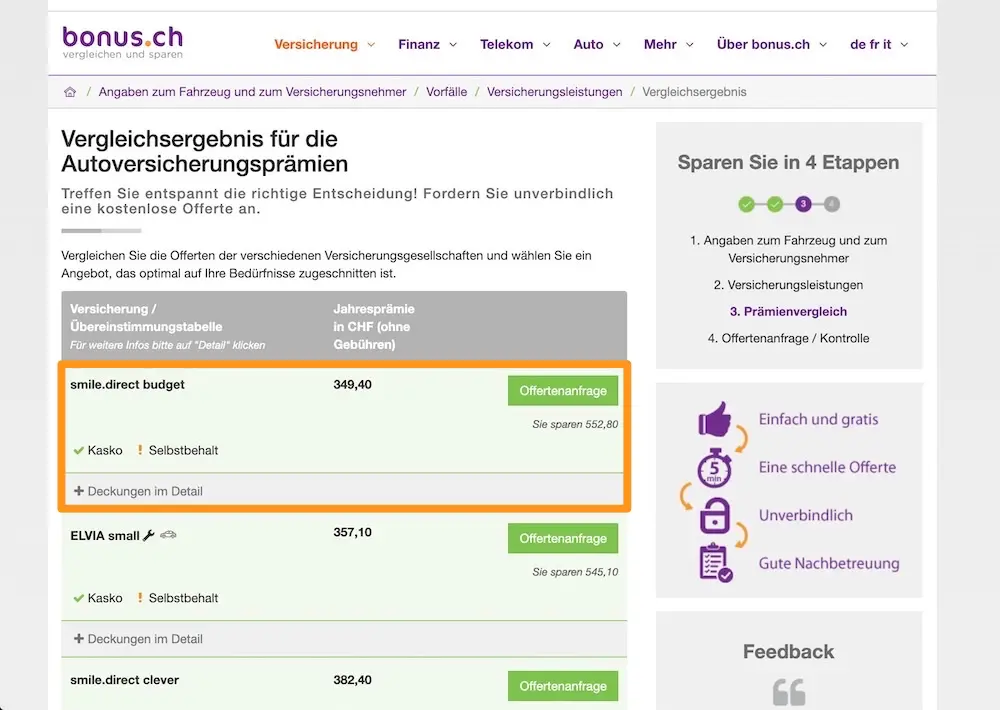Open the Telekom dropdown menu

click(515, 44)
